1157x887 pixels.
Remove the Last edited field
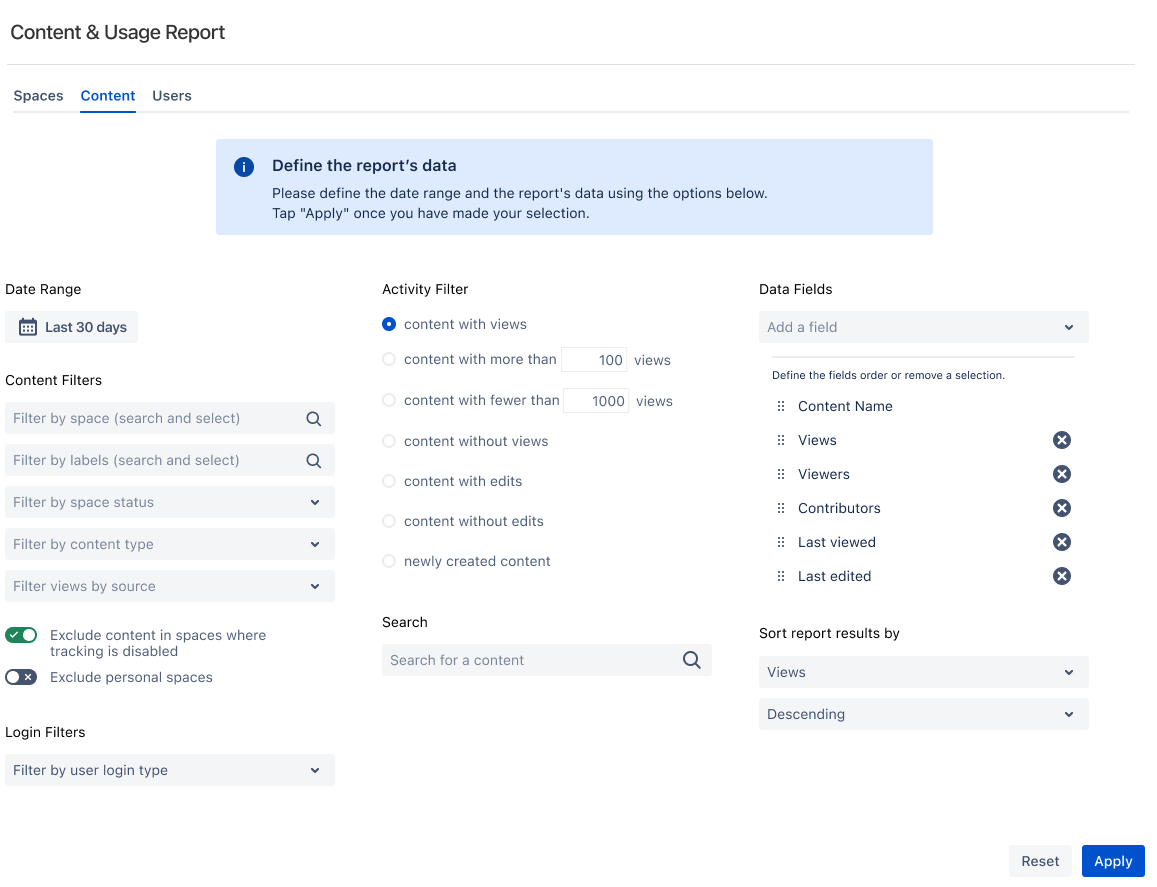click(1062, 576)
